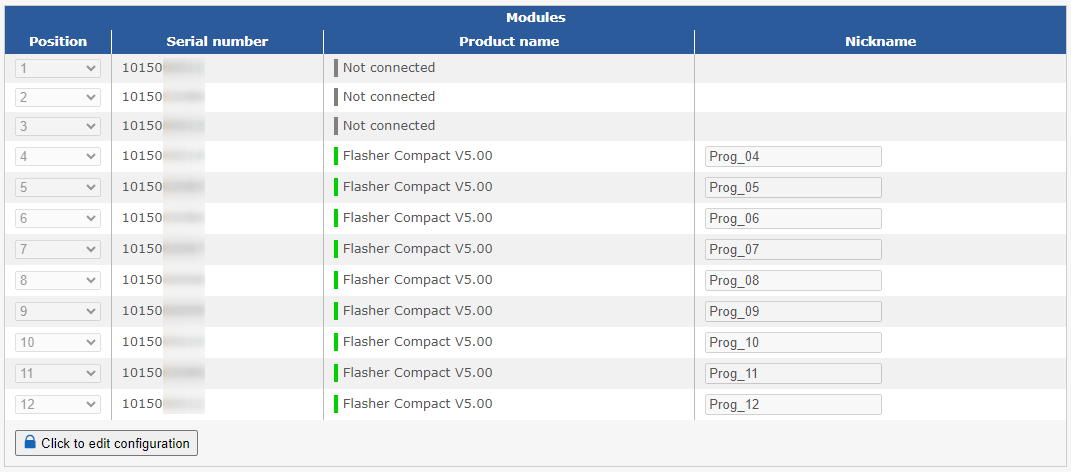Click the blue lock icon

click(30, 443)
